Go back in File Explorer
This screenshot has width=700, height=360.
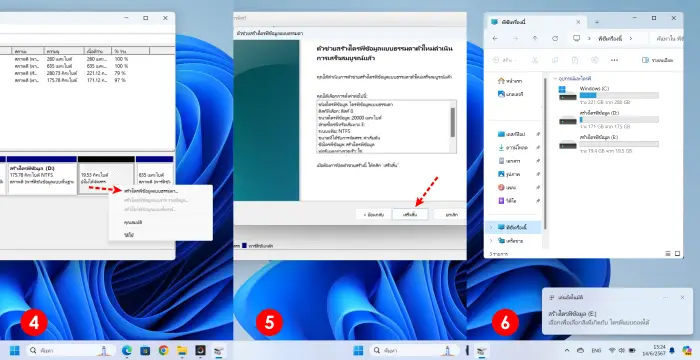click(495, 38)
